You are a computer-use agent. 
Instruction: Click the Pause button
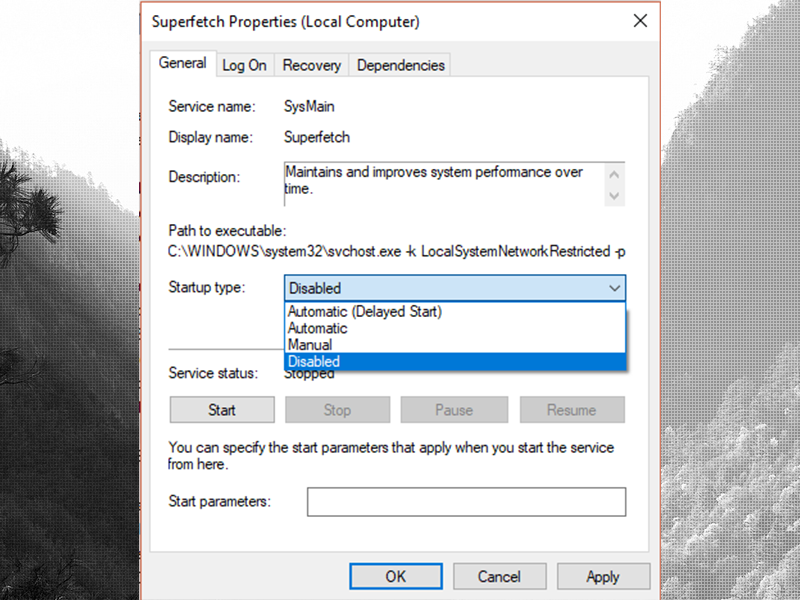(x=454, y=409)
